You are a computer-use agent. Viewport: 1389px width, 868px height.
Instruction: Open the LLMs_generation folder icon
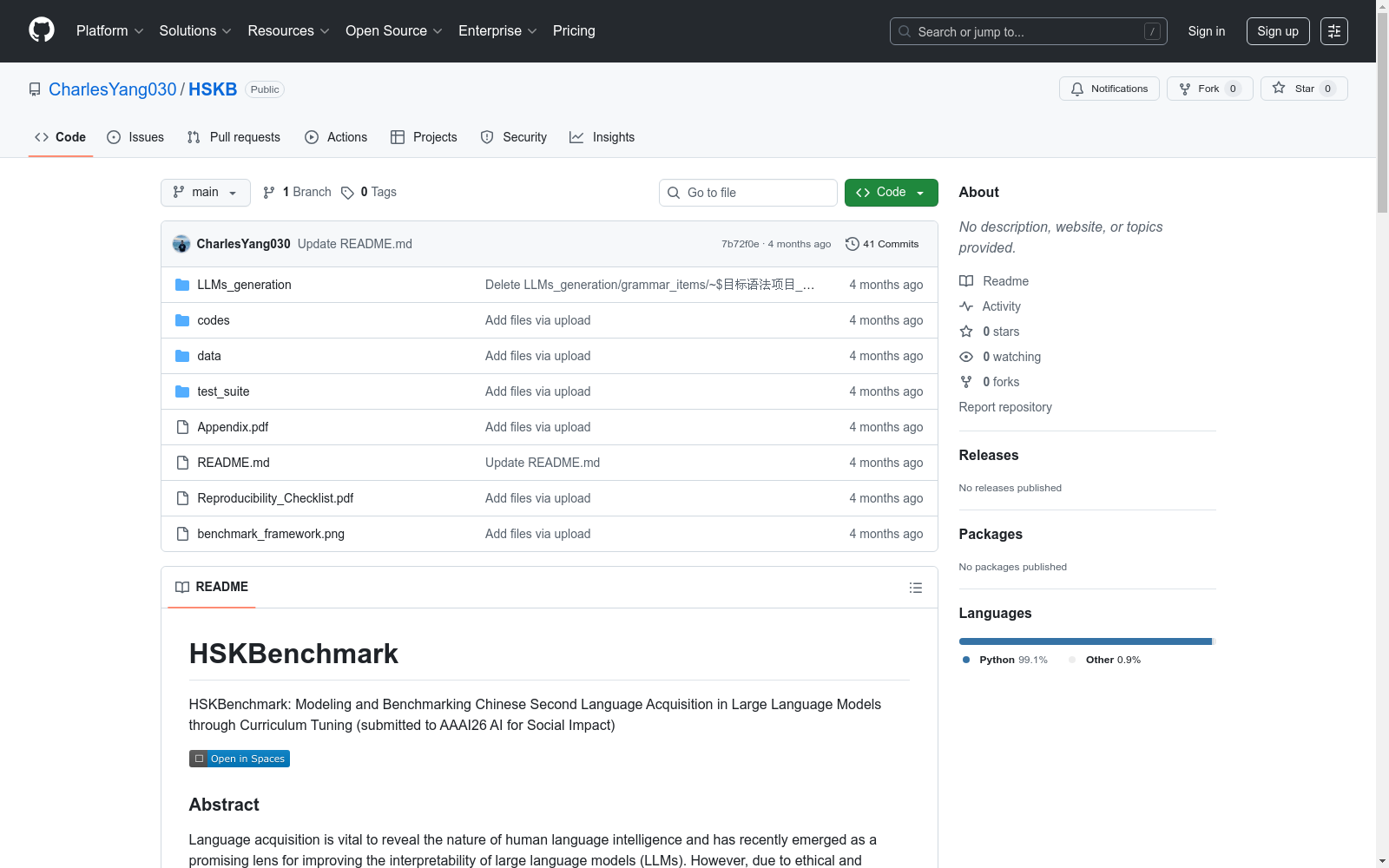(x=182, y=285)
